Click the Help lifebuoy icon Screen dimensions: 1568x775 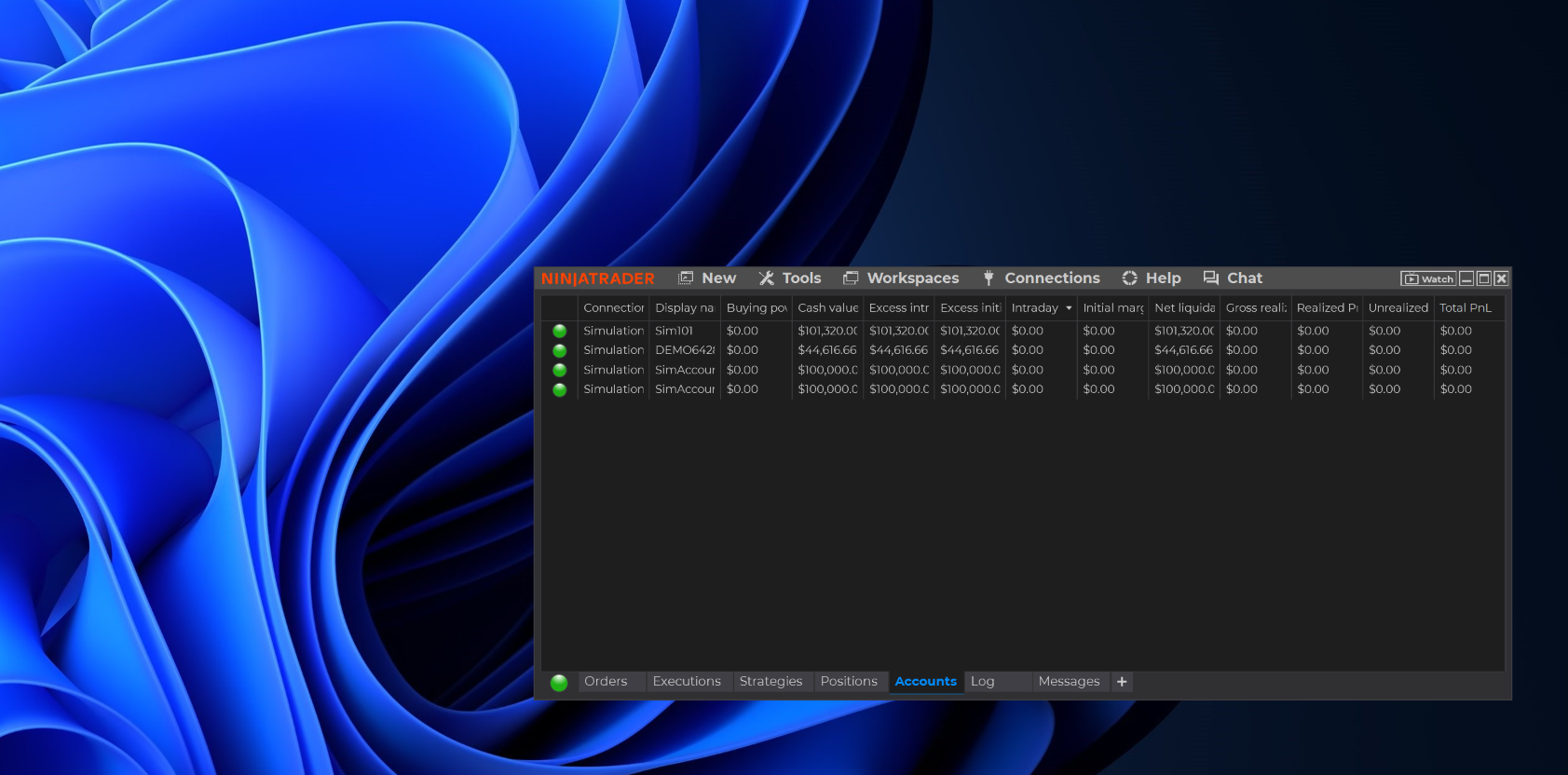coord(1129,279)
